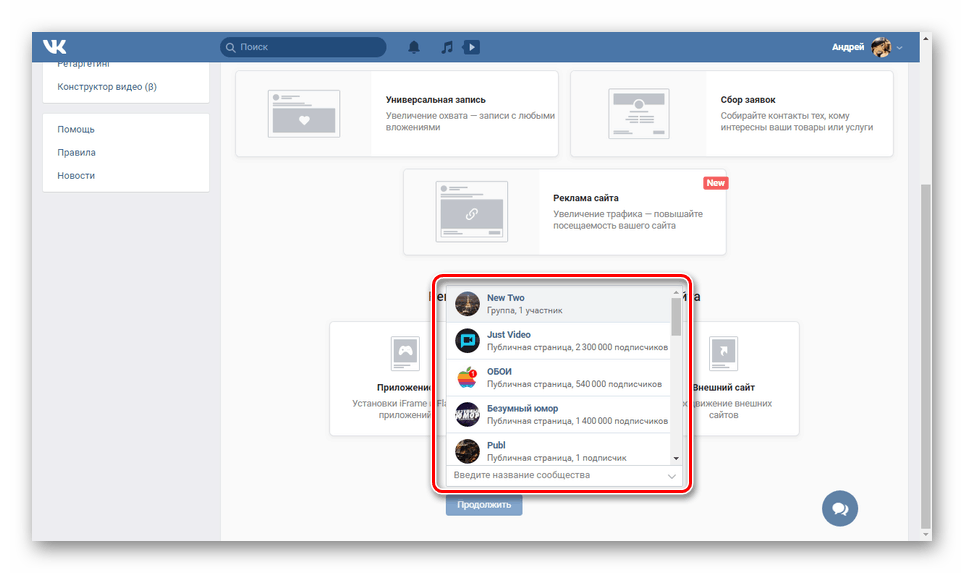Image resolution: width=964 pixels, height=573 pixels.
Task: Click Андрей's profile avatar
Action: click(880, 47)
